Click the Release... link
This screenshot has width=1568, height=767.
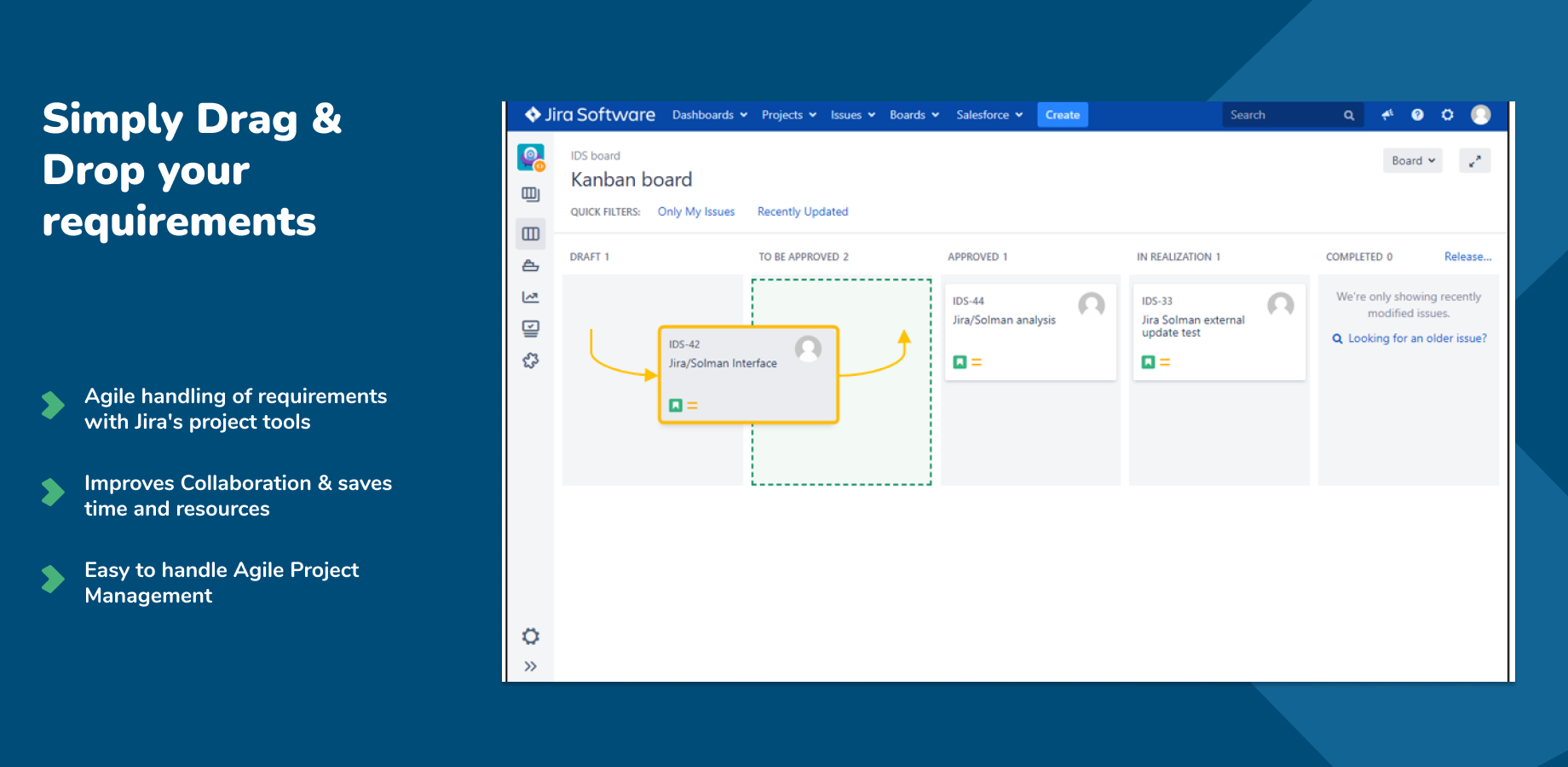[x=1467, y=257]
